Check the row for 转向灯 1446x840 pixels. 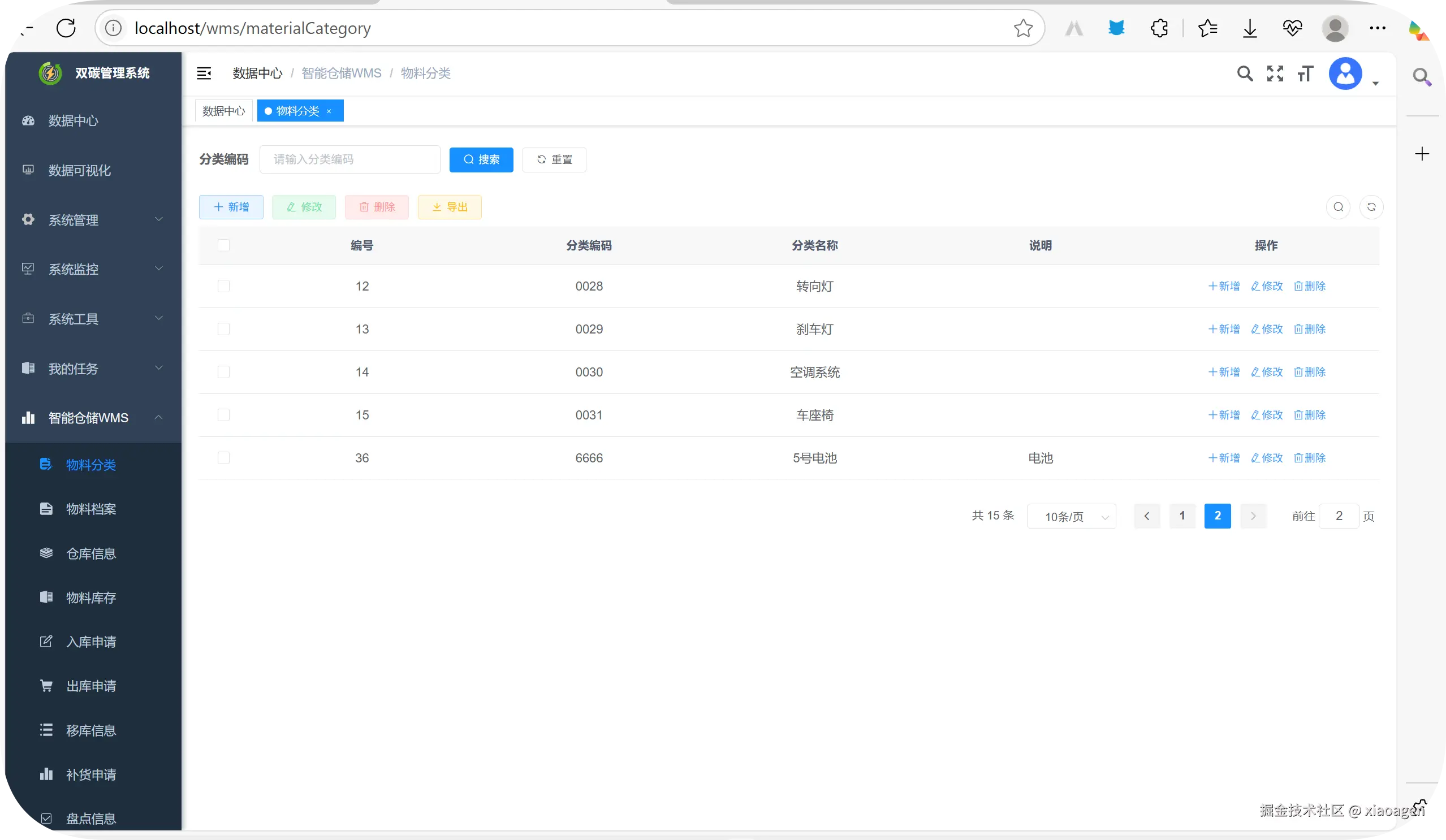click(224, 286)
